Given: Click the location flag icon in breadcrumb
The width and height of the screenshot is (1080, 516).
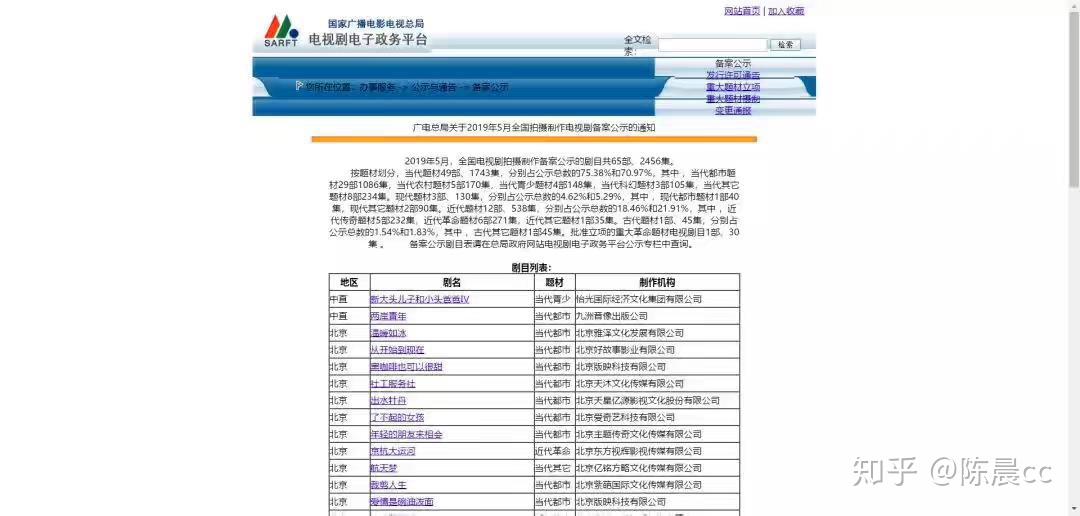Looking at the screenshot, I should tap(299, 86).
